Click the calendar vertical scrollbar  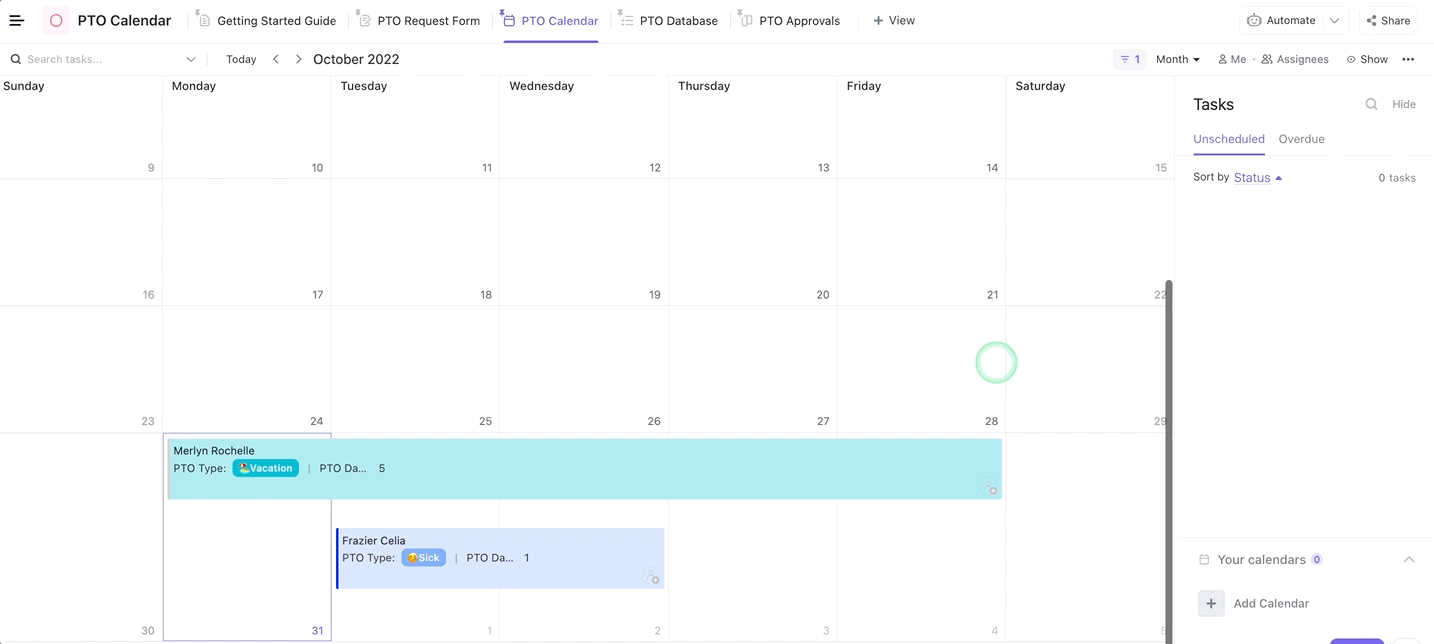click(x=1168, y=460)
